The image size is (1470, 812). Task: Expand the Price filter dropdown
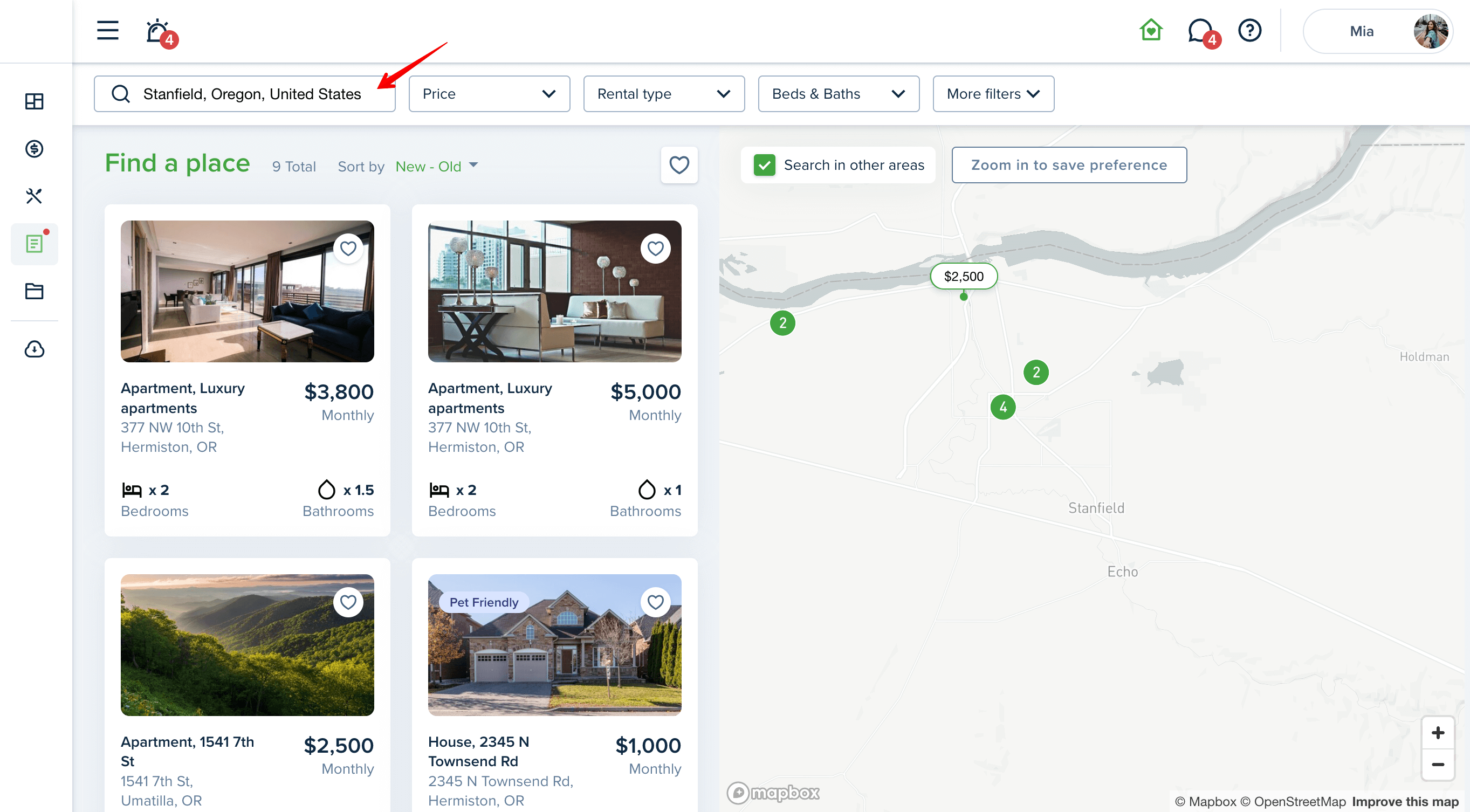489,94
